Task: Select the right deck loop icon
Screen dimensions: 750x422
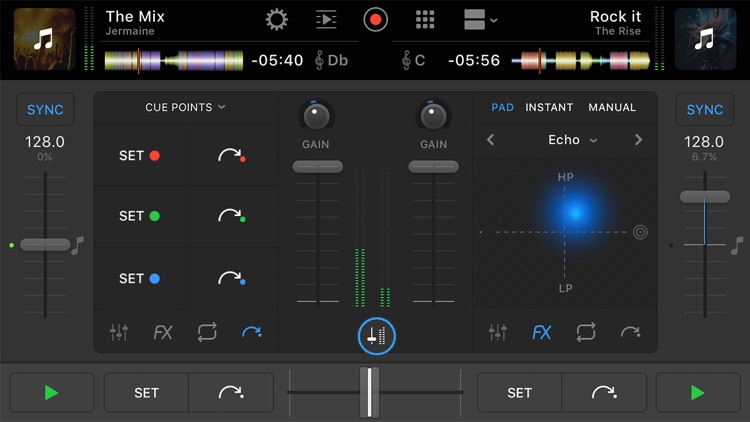Action: [x=586, y=332]
